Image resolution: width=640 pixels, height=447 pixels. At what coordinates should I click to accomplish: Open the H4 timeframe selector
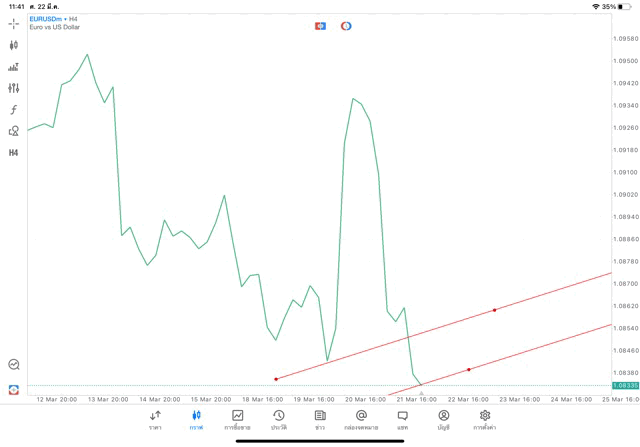14,153
